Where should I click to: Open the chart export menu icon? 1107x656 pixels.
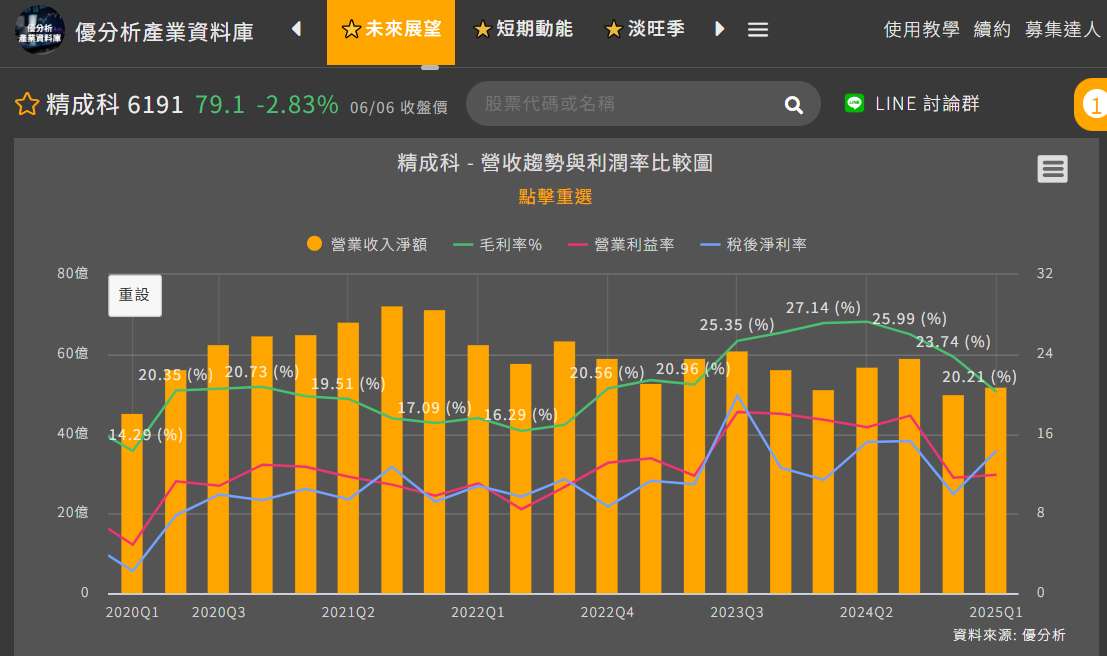coord(1052,169)
